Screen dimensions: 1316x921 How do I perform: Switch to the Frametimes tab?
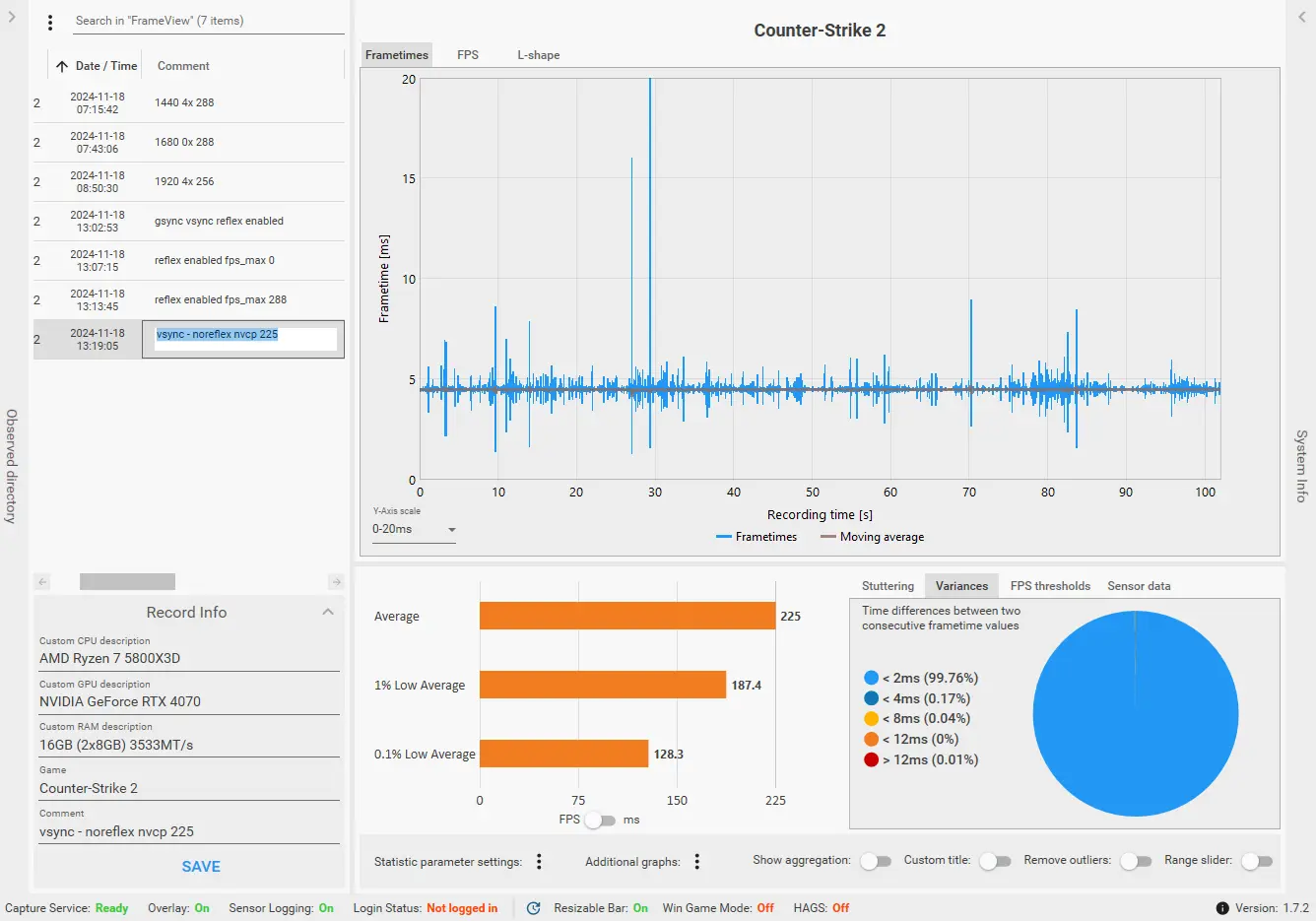(x=397, y=55)
